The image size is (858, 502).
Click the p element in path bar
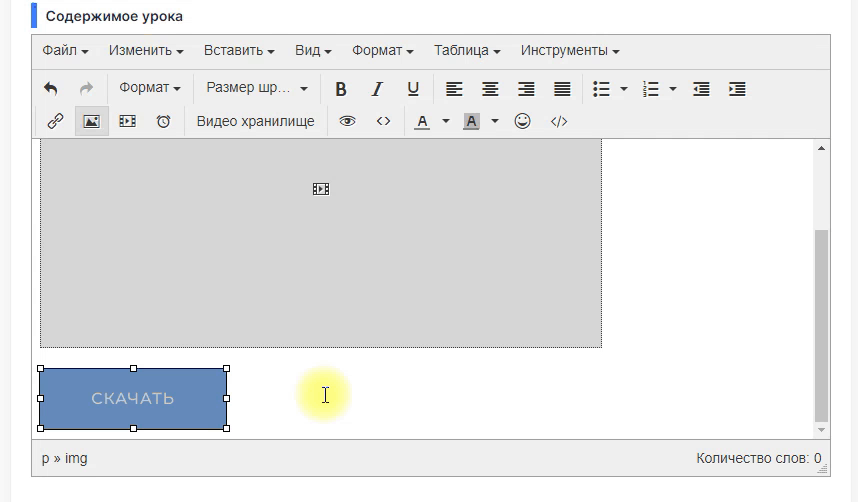coord(45,459)
